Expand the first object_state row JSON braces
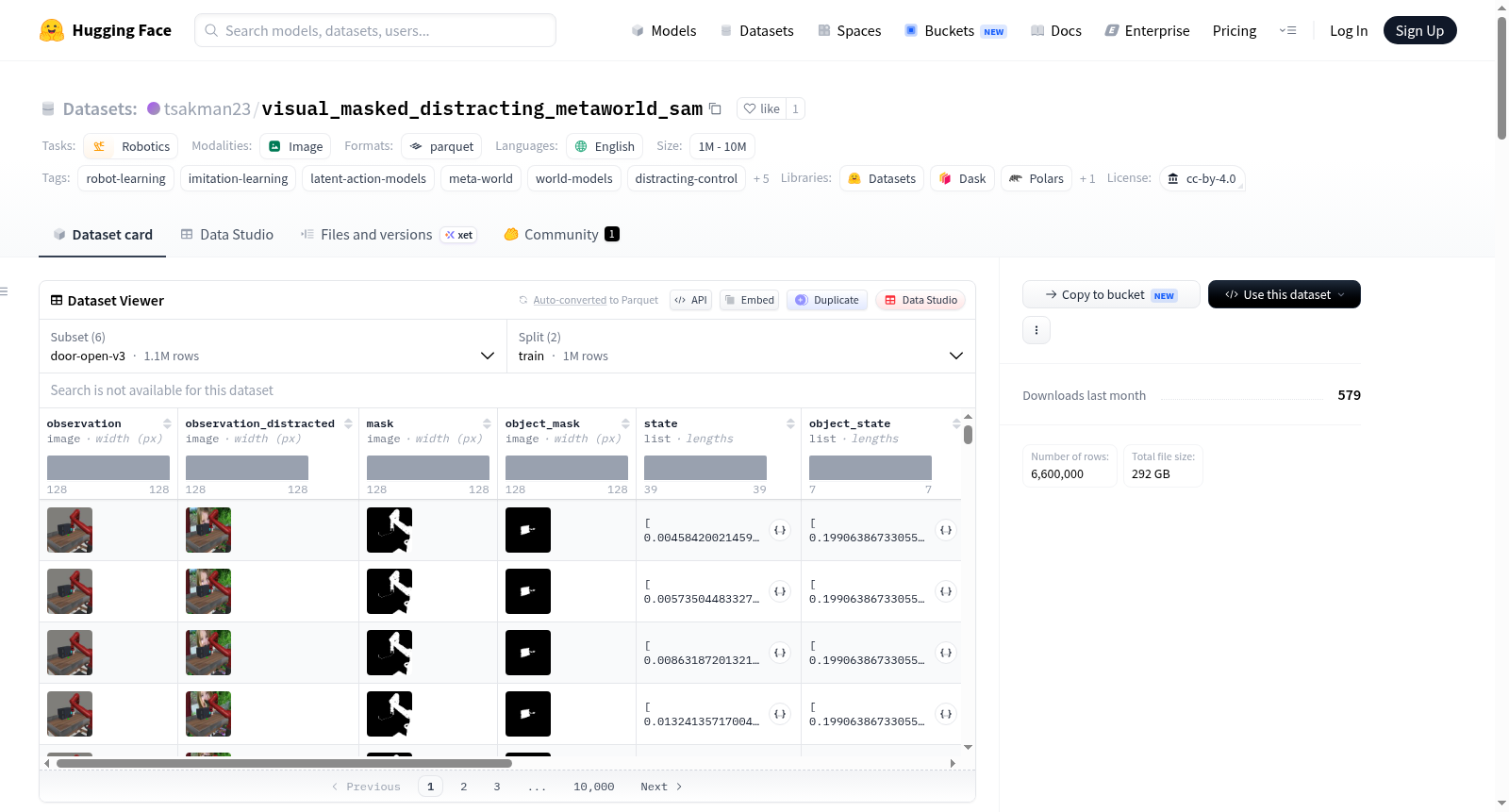 tap(946, 530)
